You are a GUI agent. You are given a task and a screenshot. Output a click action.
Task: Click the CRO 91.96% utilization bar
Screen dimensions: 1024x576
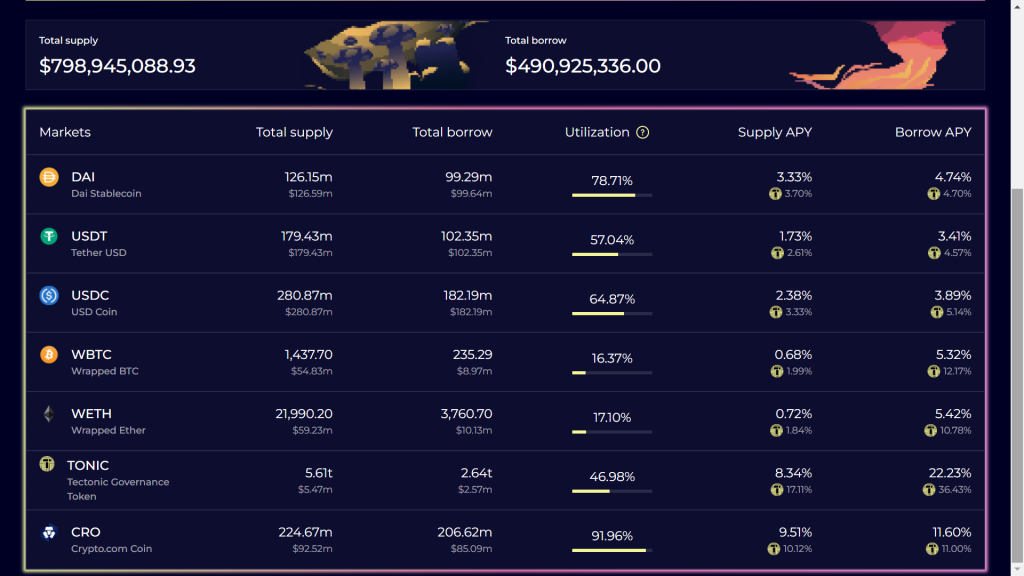click(x=612, y=551)
